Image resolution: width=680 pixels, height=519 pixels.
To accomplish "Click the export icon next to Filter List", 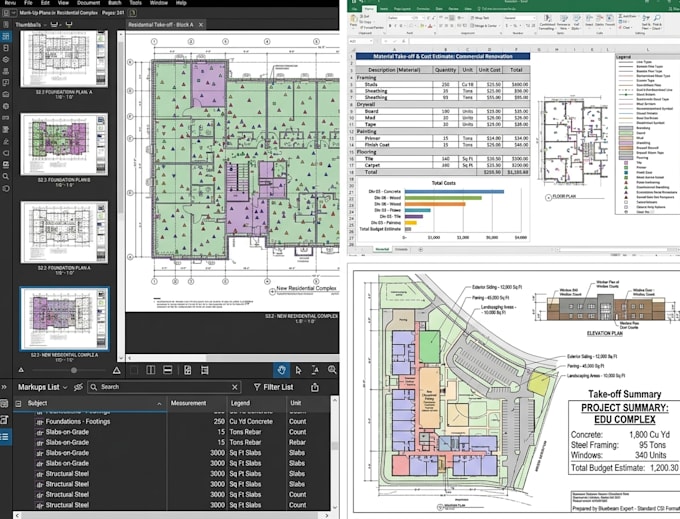I will pyautogui.click(x=315, y=387).
